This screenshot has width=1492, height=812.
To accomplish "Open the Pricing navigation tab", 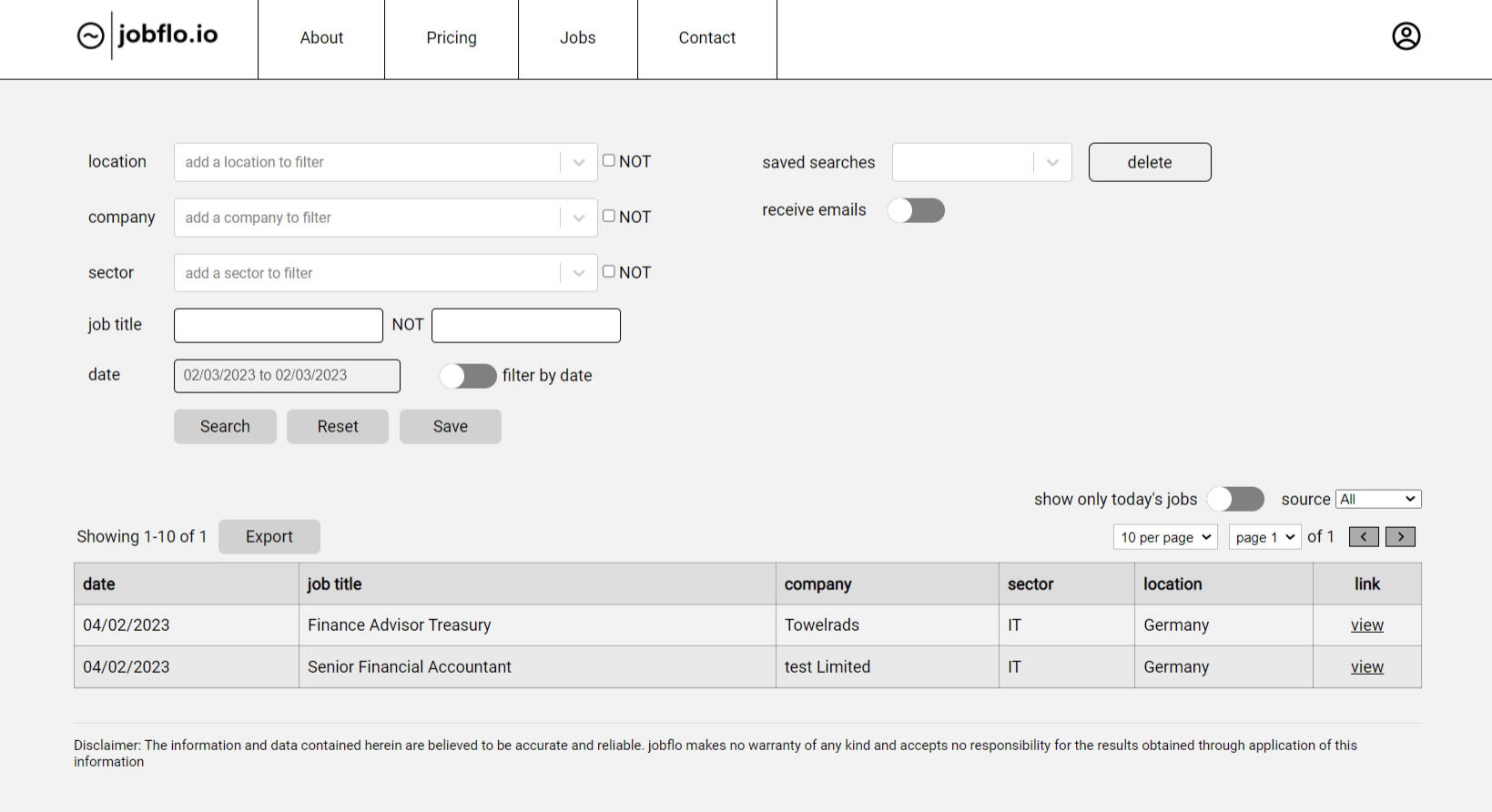I will [x=452, y=38].
